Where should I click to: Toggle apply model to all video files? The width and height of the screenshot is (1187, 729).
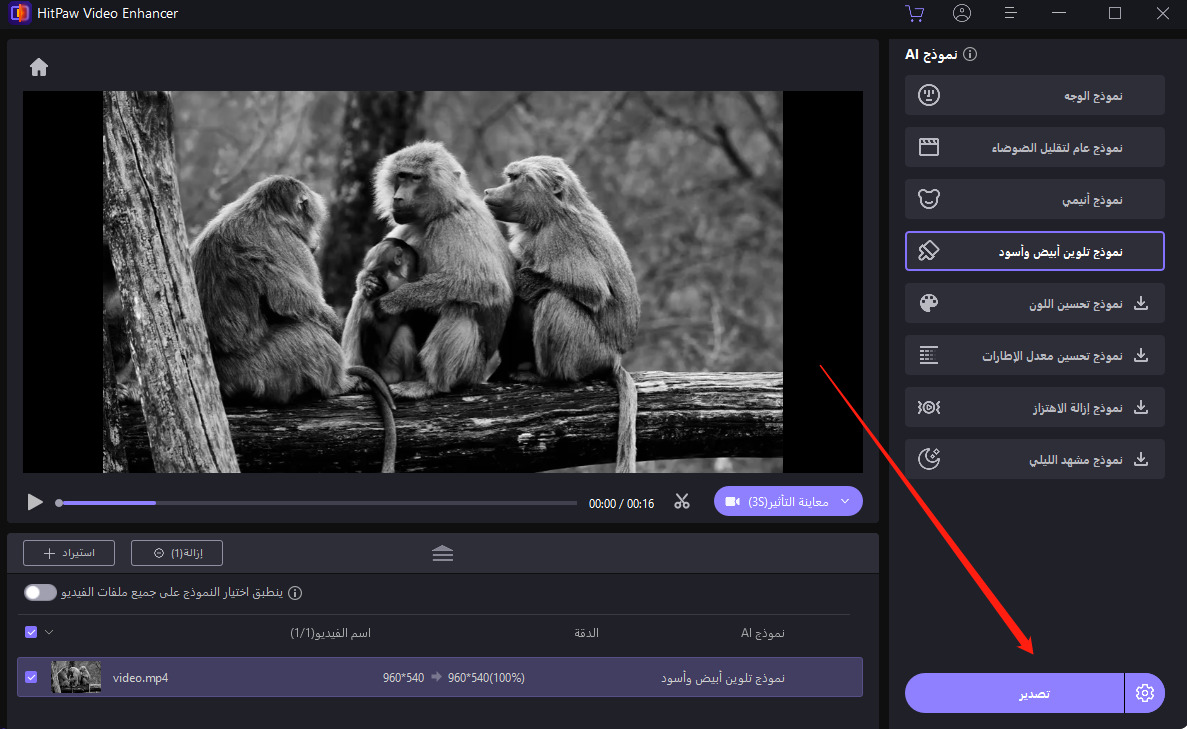coord(41,592)
